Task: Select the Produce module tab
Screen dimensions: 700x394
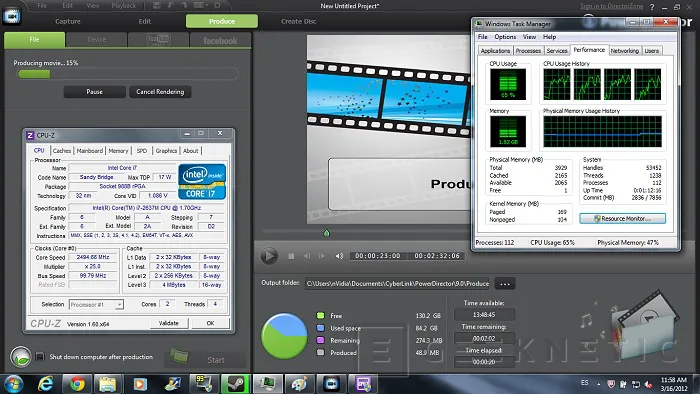Action: click(x=221, y=21)
